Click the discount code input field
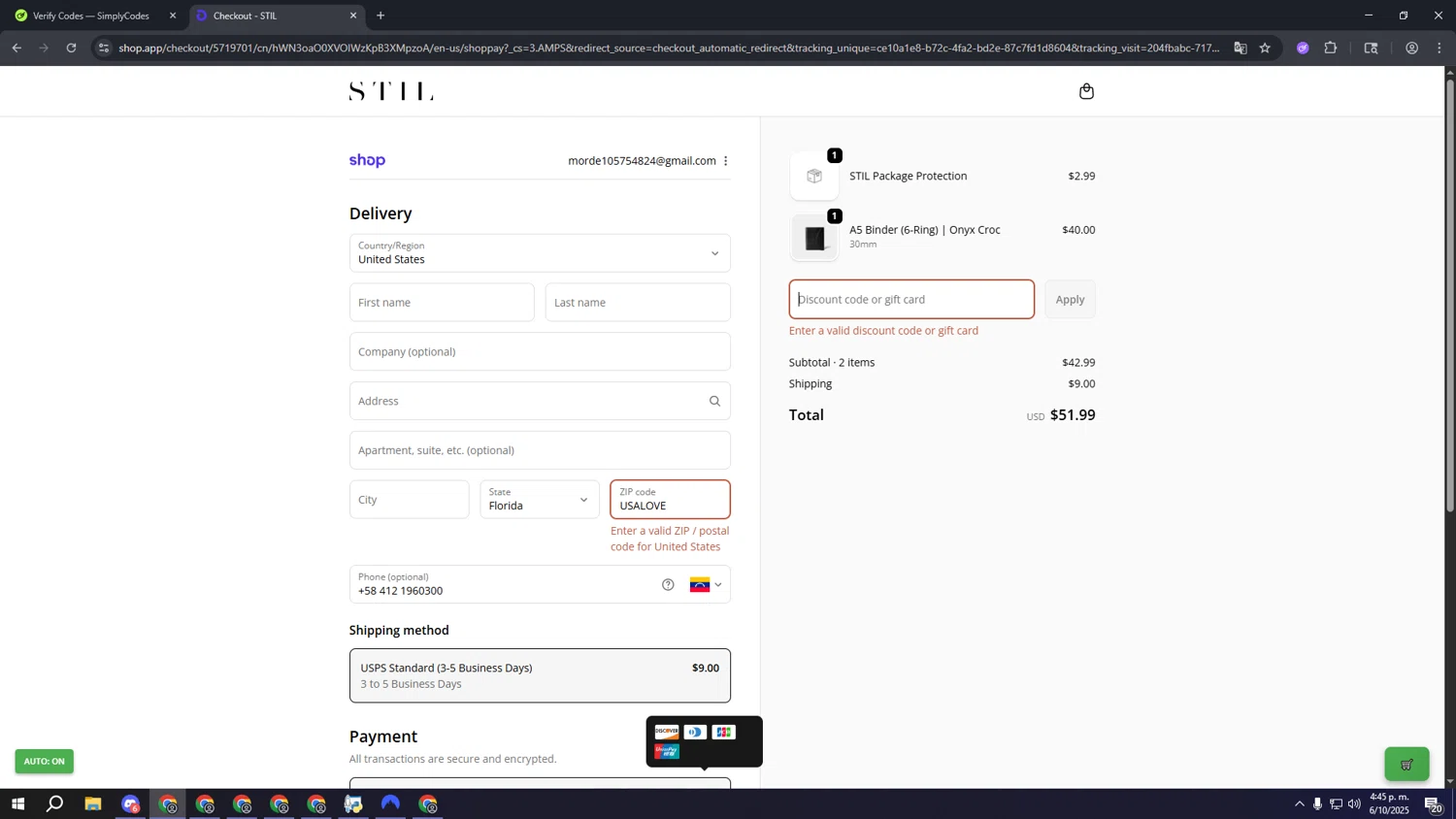This screenshot has height=819, width=1456. tap(911, 300)
